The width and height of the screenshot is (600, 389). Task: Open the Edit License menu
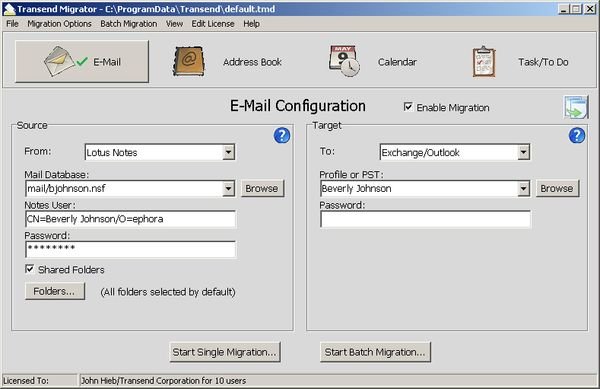(213, 24)
